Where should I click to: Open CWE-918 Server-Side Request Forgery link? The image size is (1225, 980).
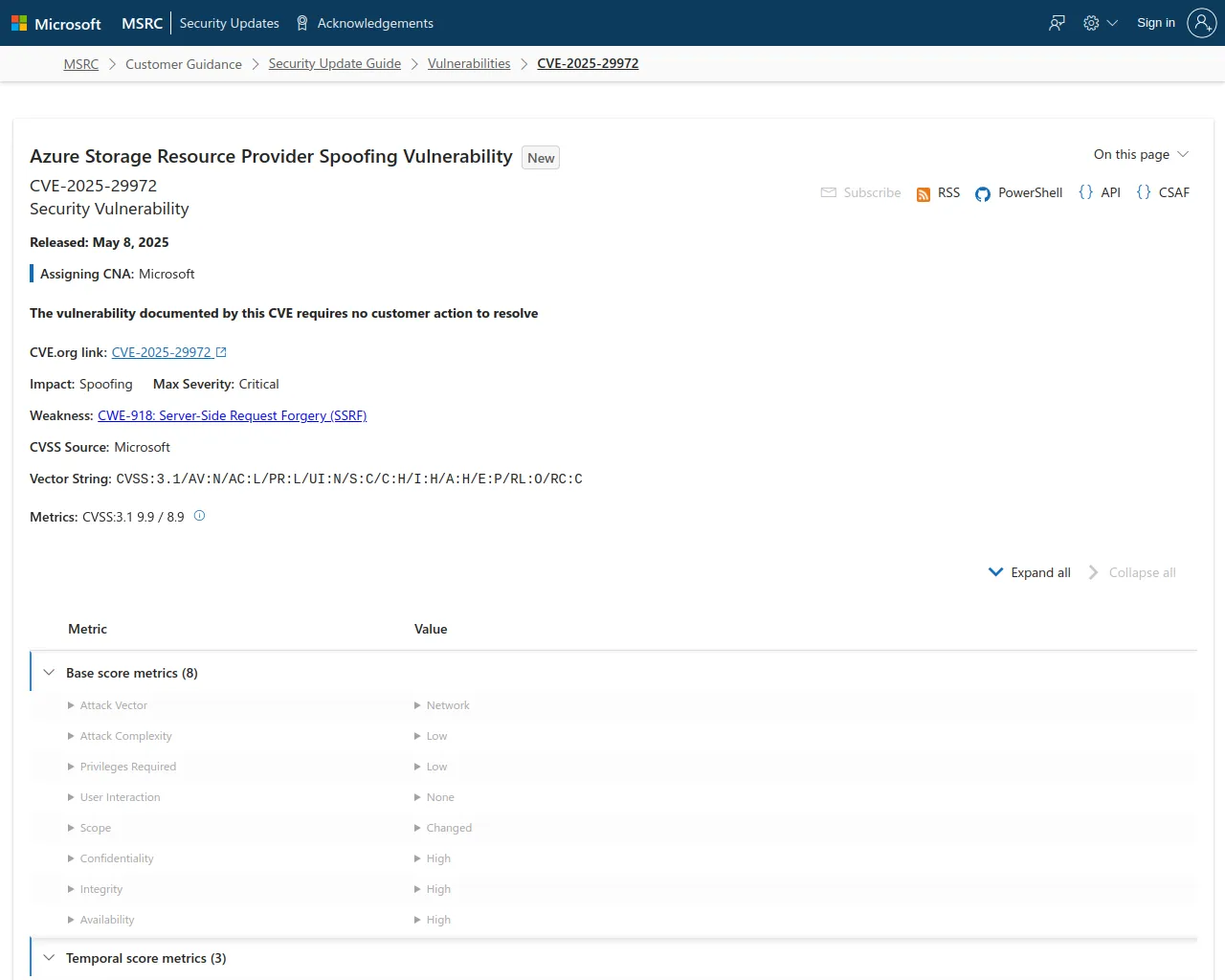233,415
